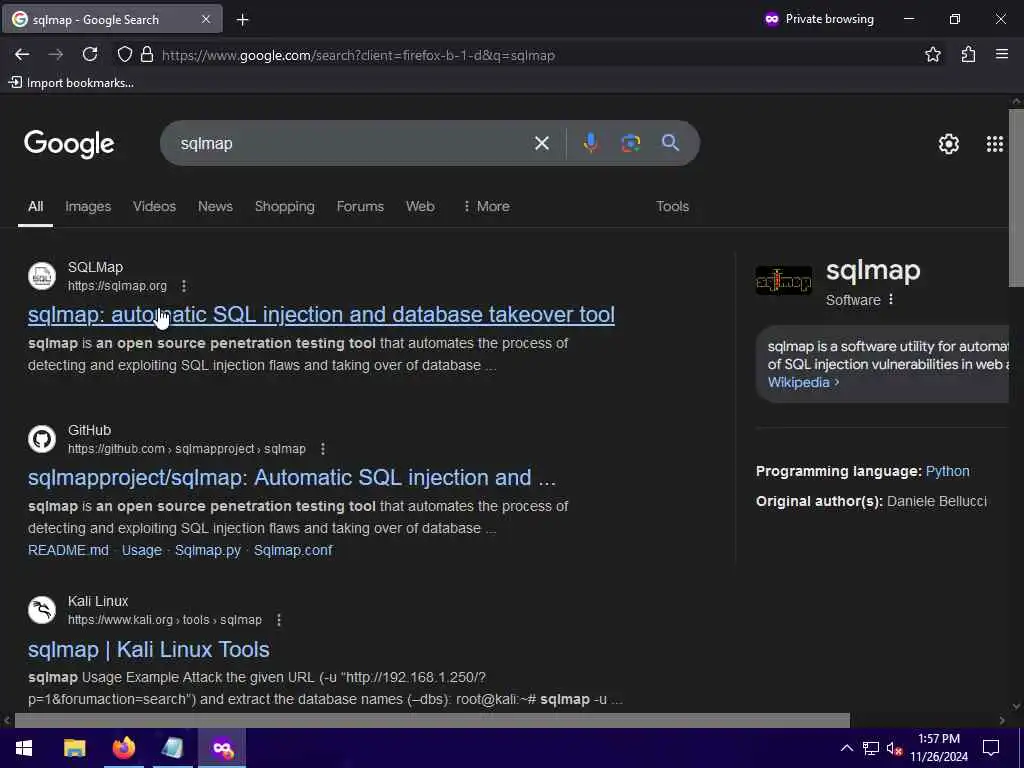Viewport: 1024px width, 768px height.
Task: Open the README.md sitelink
Action: 69,551
